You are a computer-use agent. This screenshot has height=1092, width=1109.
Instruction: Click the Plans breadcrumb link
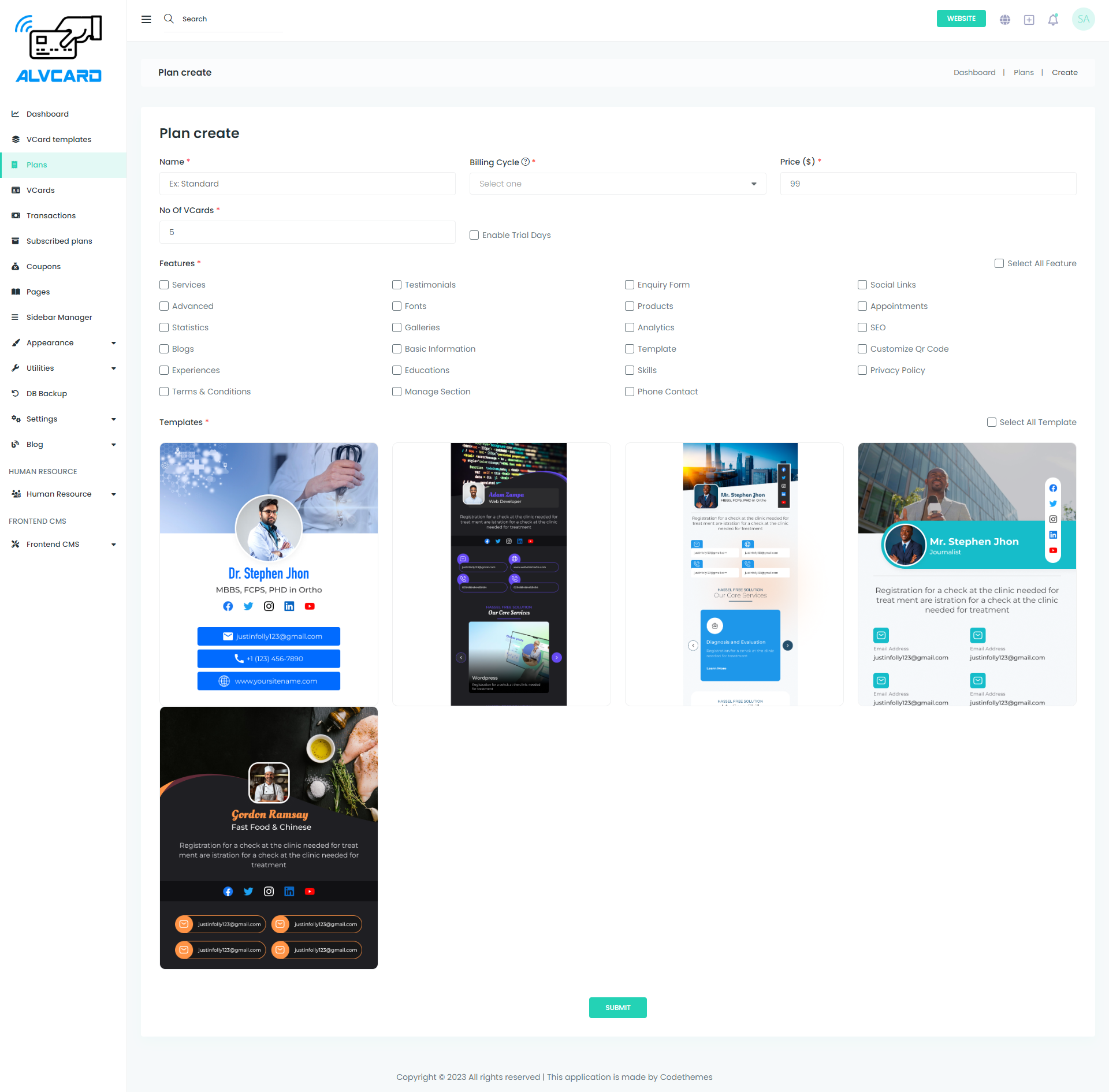coord(1023,72)
